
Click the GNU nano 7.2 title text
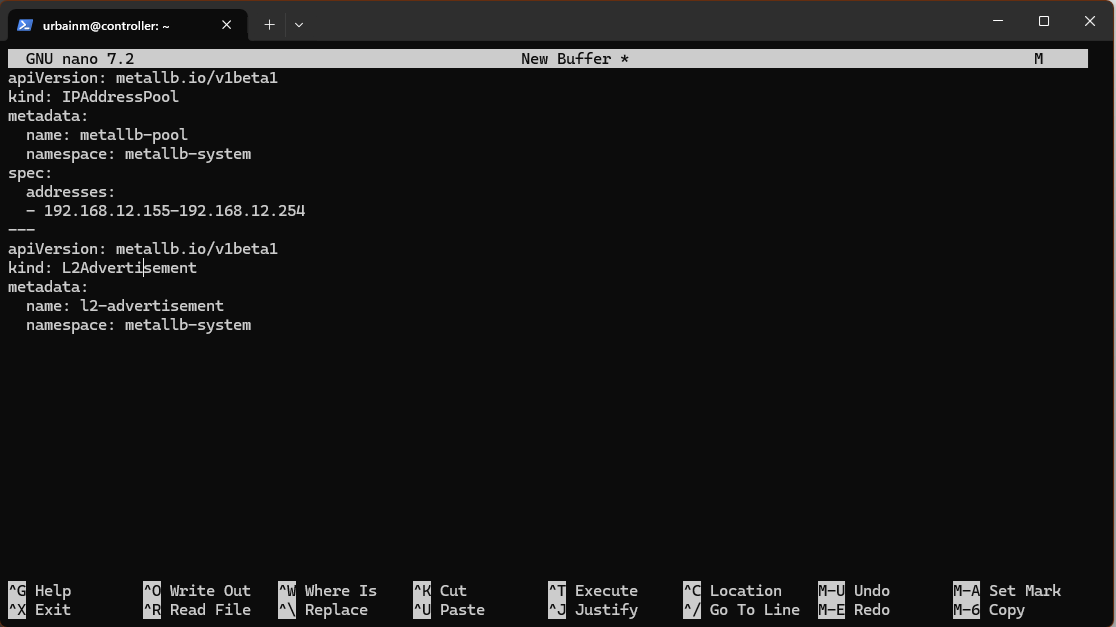(80, 59)
